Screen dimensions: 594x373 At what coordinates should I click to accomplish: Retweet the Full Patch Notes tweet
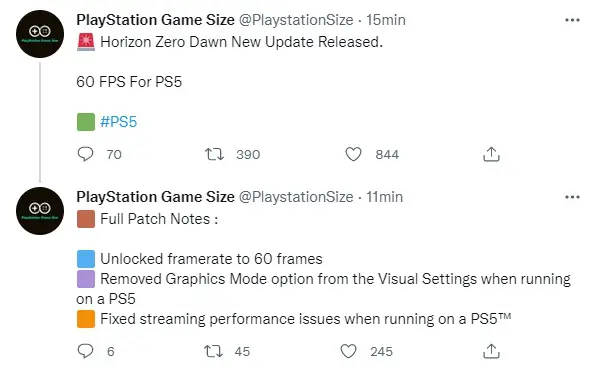pyautogui.click(x=214, y=351)
